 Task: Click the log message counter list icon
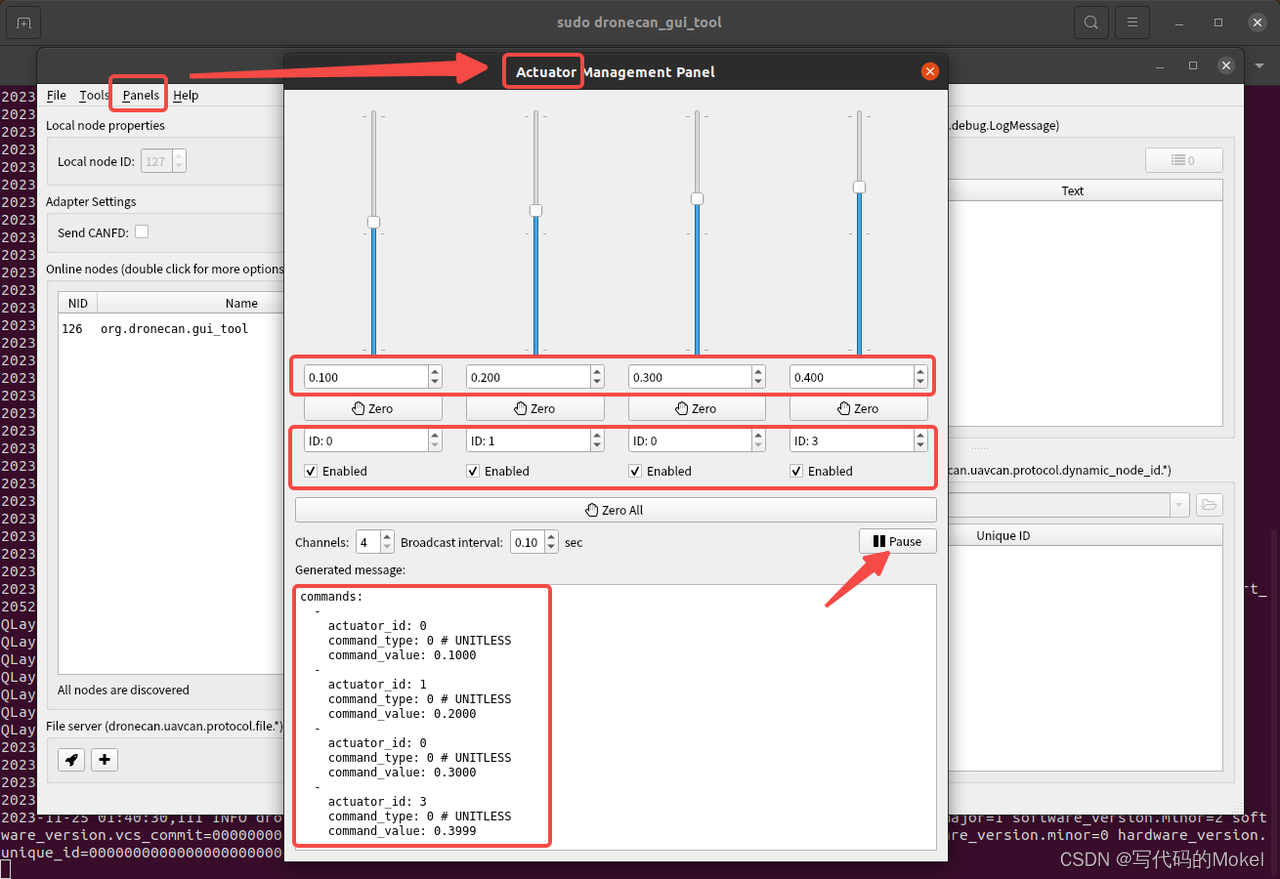click(1184, 160)
